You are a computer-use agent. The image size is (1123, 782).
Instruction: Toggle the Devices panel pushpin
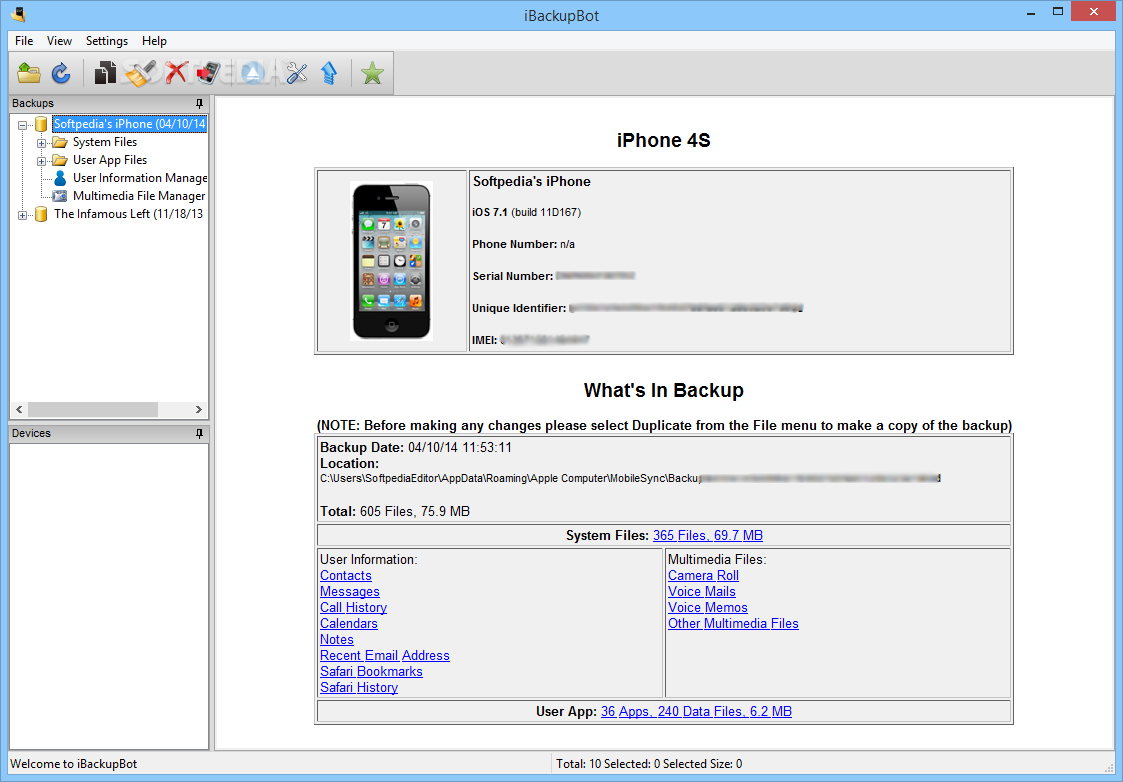199,433
